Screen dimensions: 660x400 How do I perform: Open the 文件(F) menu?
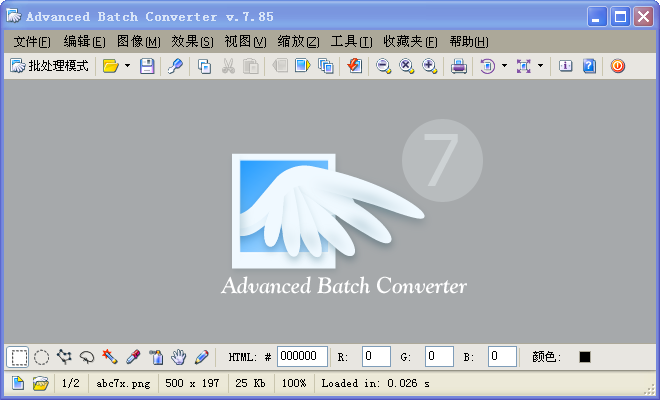(32, 42)
